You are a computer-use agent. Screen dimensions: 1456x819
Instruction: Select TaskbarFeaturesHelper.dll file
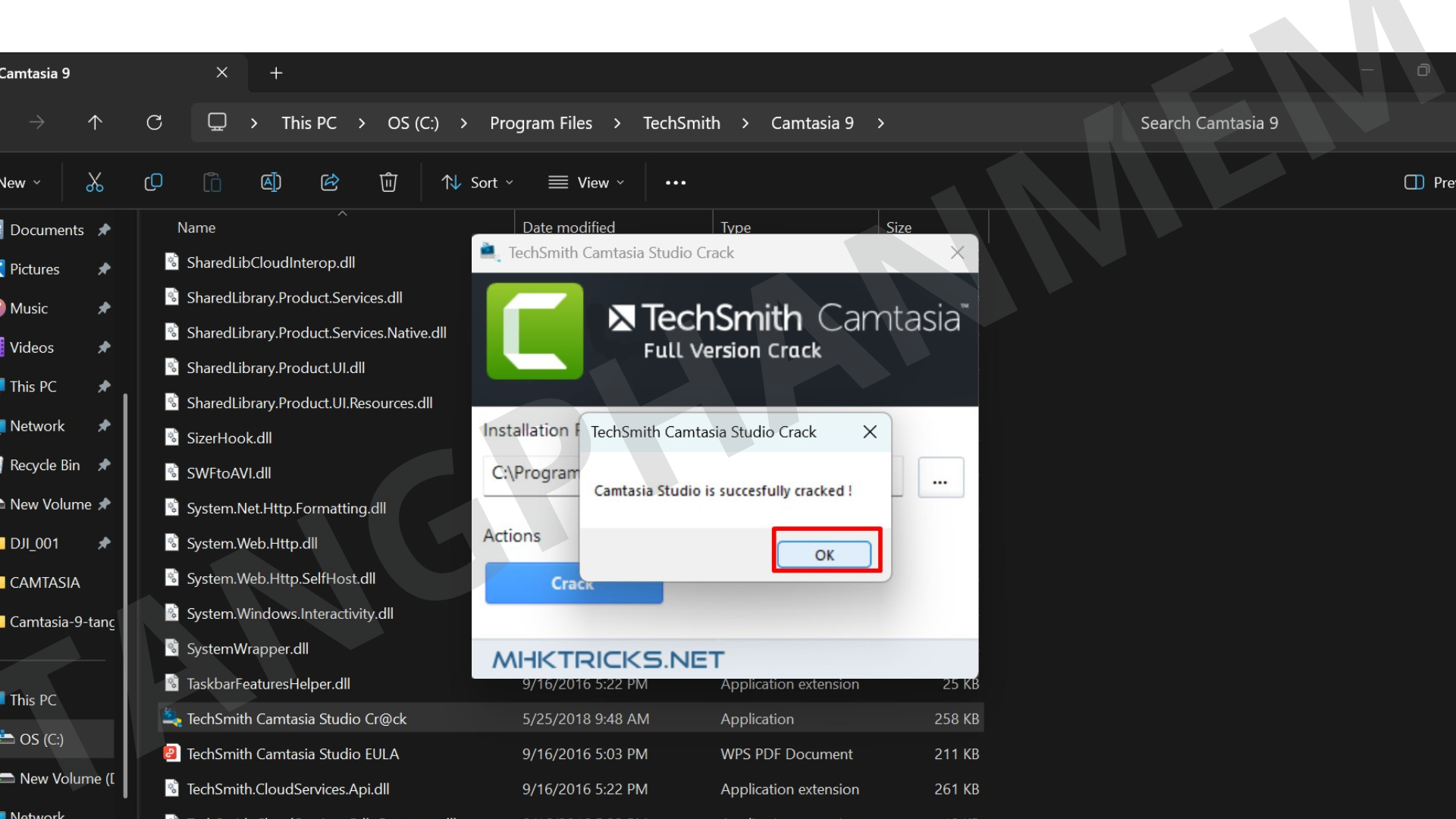tap(268, 683)
